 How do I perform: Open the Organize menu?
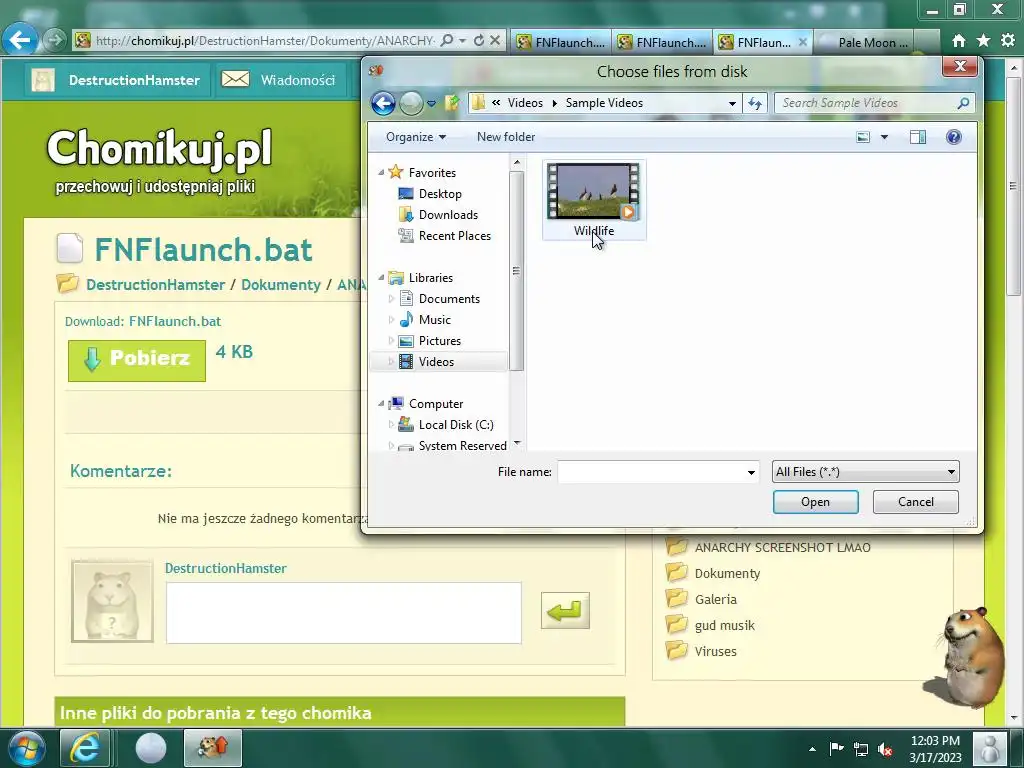coord(416,137)
